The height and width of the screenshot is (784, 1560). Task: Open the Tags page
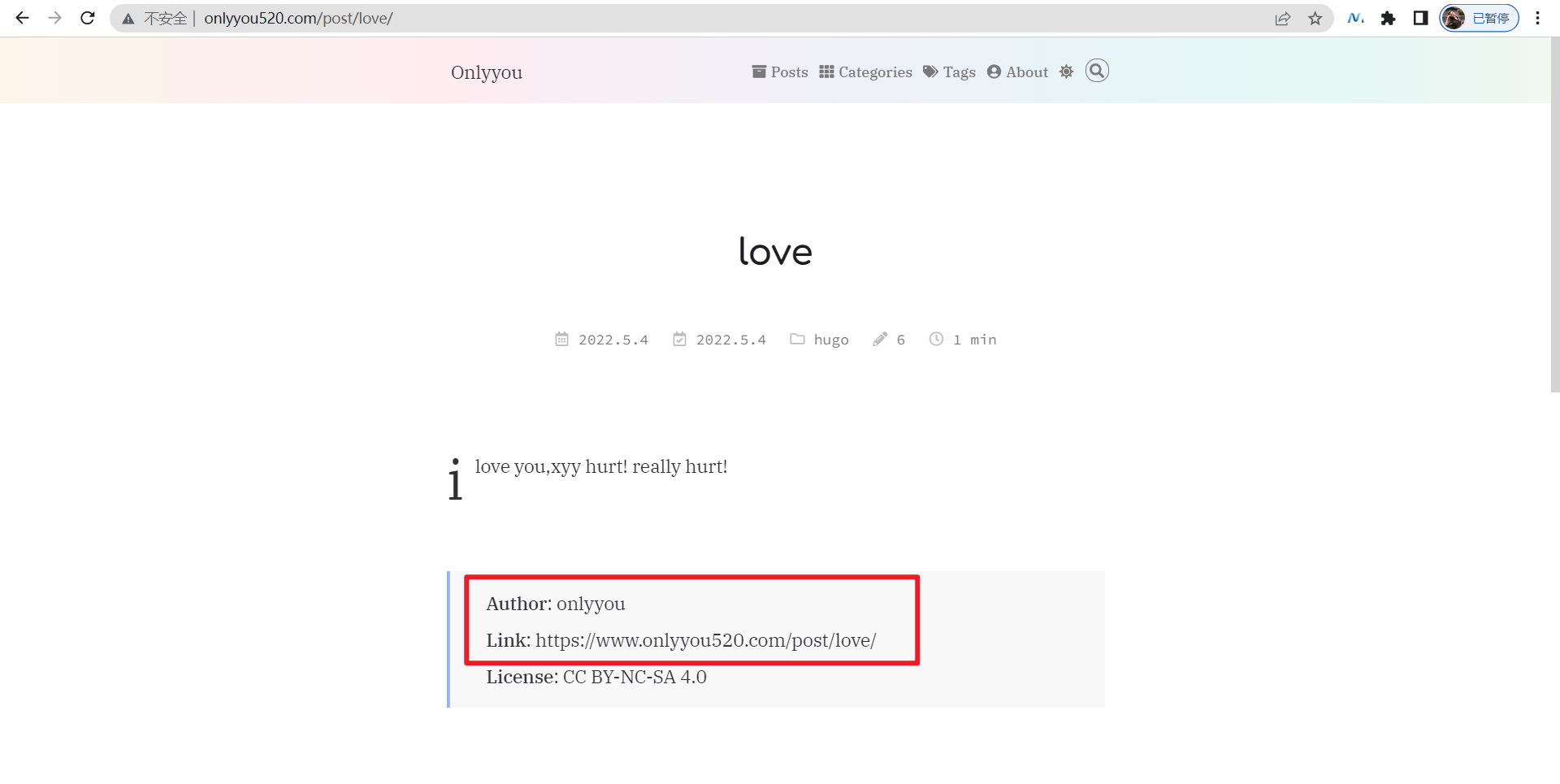point(949,72)
